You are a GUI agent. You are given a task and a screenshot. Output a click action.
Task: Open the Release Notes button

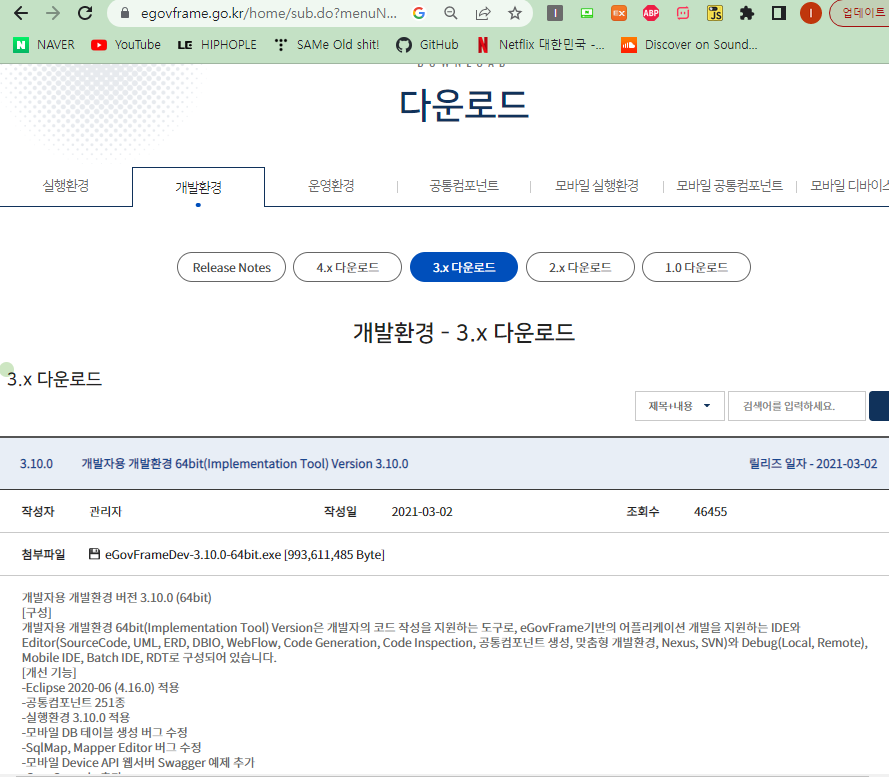(231, 267)
